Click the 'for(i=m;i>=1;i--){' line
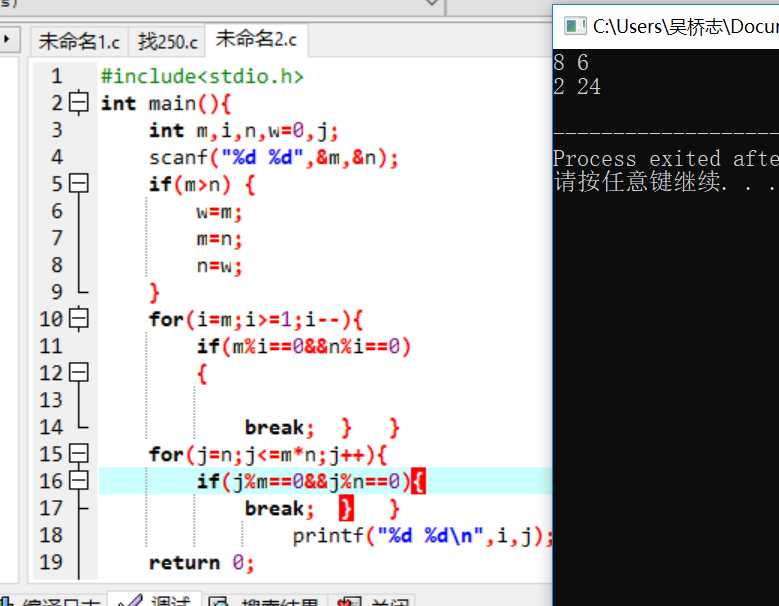This screenshot has width=779, height=606. [x=256, y=319]
